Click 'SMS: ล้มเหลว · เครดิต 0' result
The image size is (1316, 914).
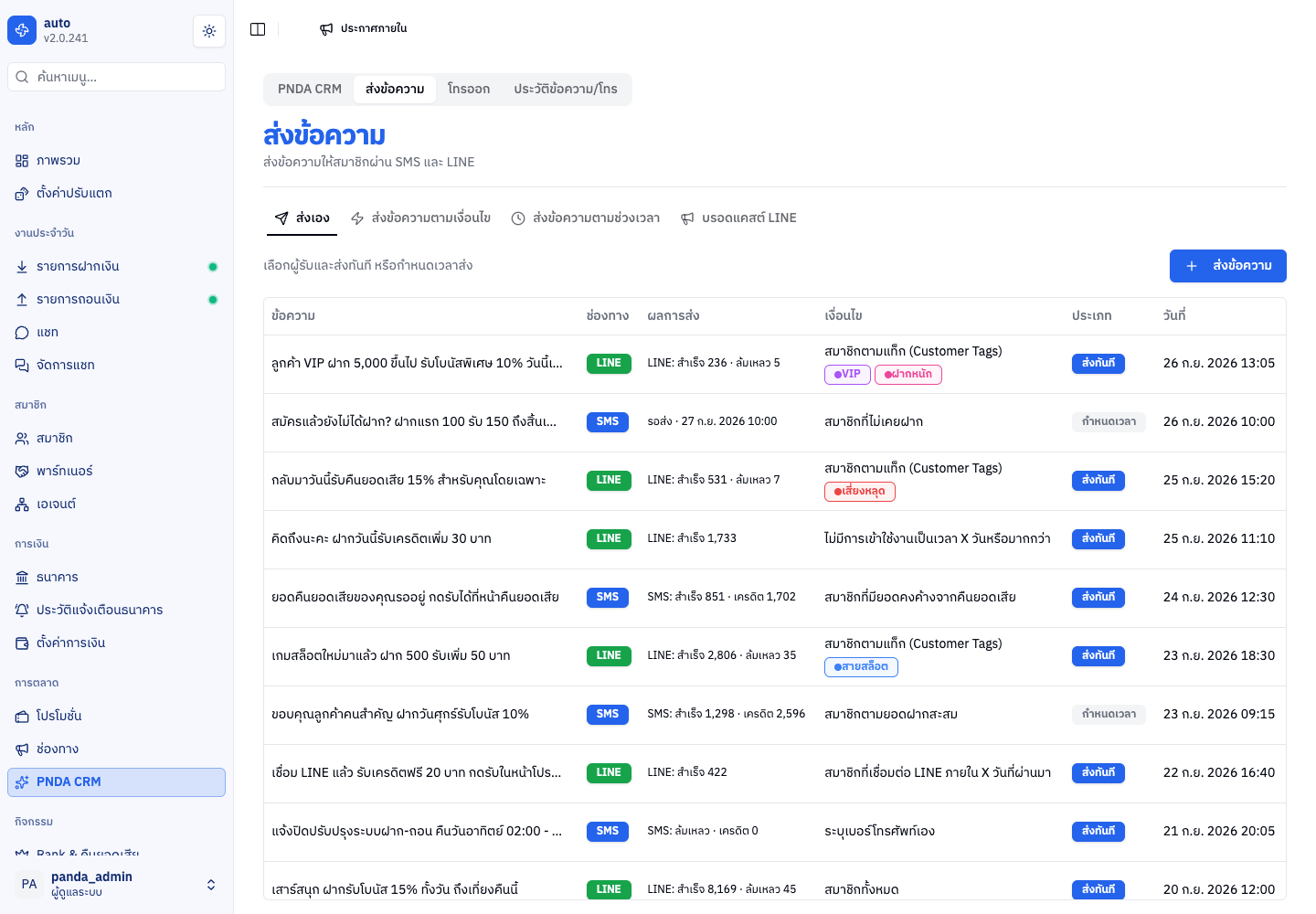703,832
